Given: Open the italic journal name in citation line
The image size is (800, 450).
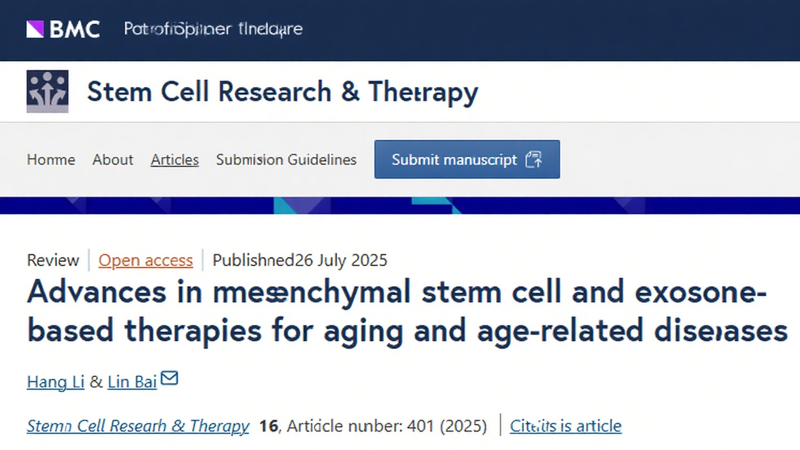Looking at the screenshot, I should pos(138,426).
